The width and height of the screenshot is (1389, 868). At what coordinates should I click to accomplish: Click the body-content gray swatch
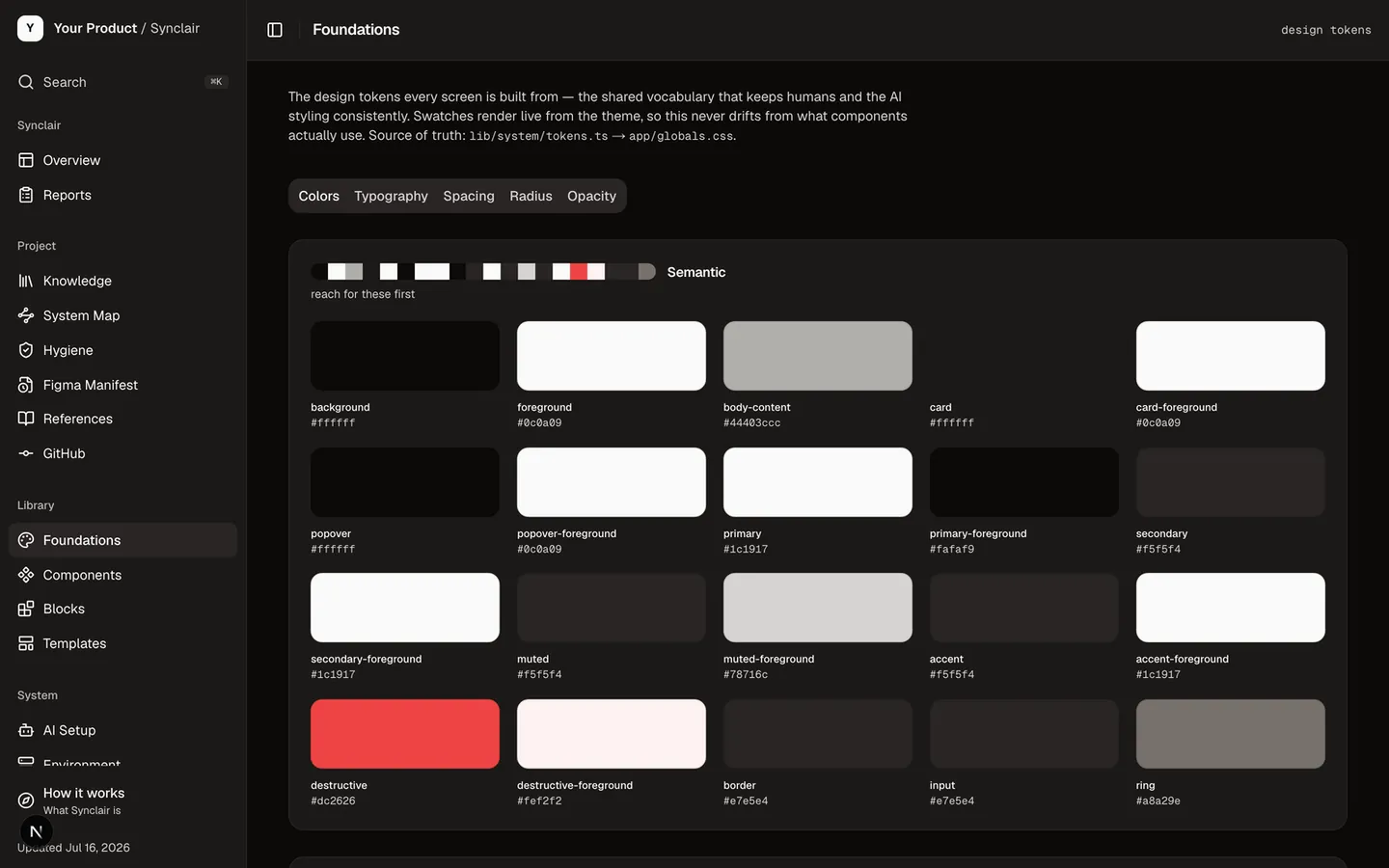tap(818, 356)
